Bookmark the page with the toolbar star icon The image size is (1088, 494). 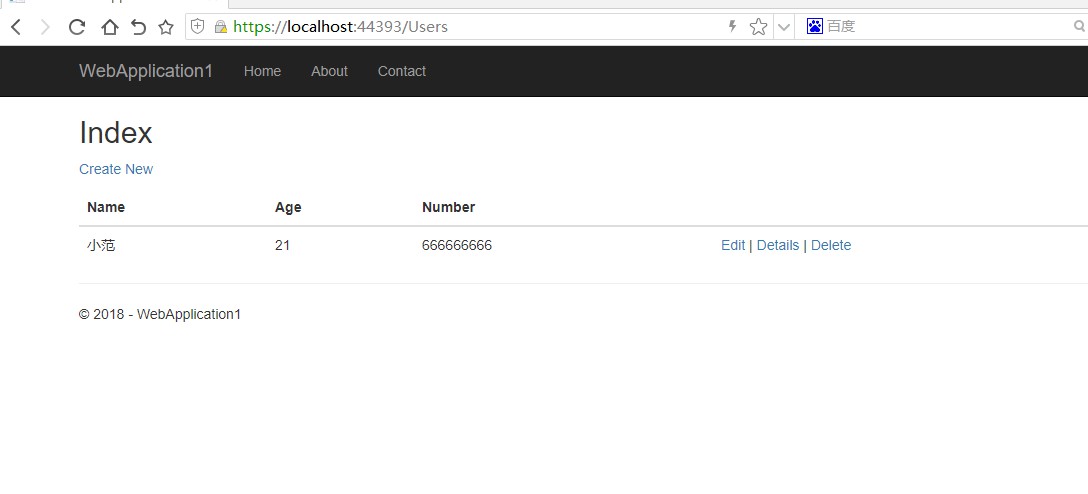pyautogui.click(x=166, y=27)
